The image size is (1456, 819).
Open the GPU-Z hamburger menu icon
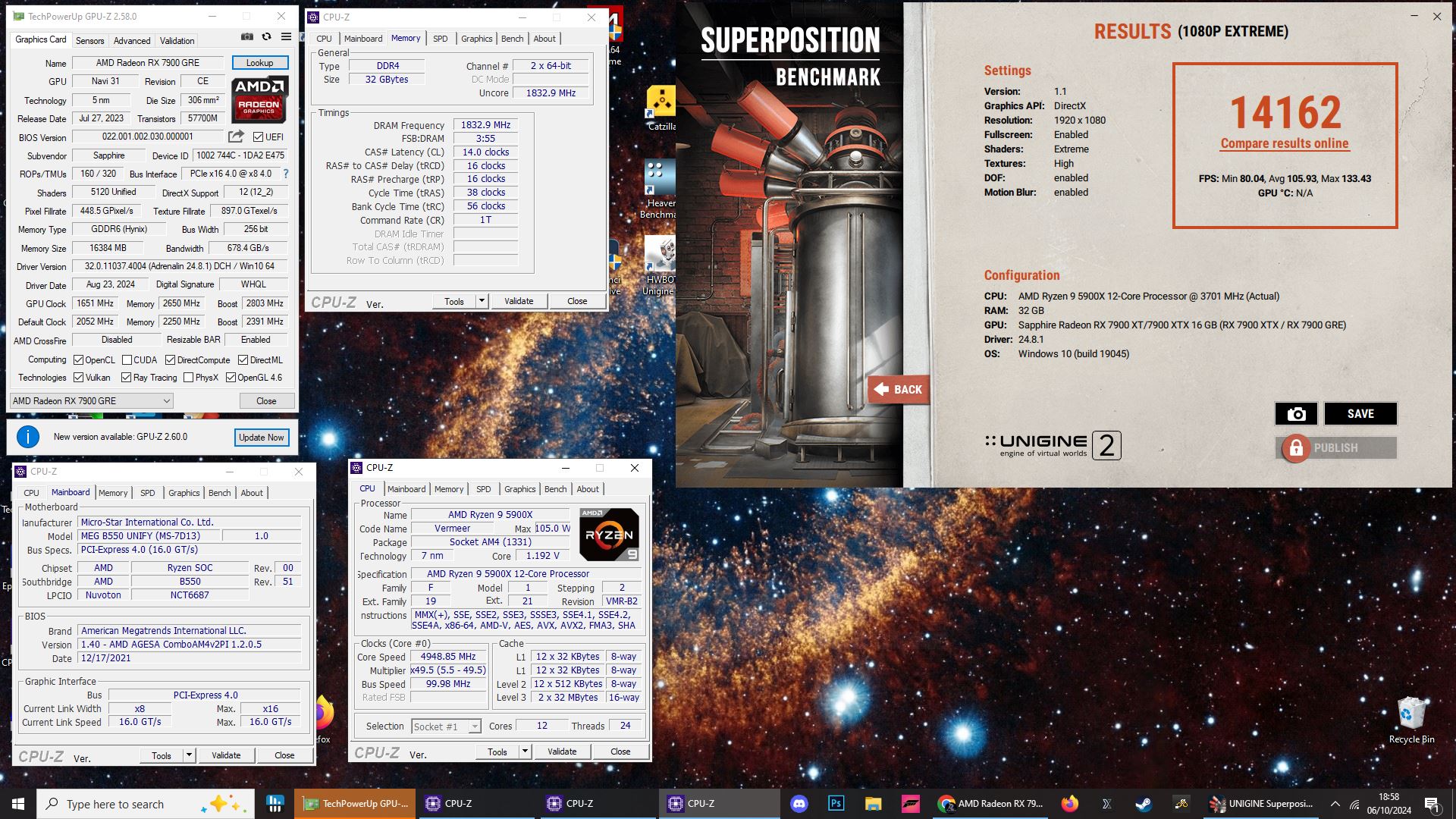(286, 36)
